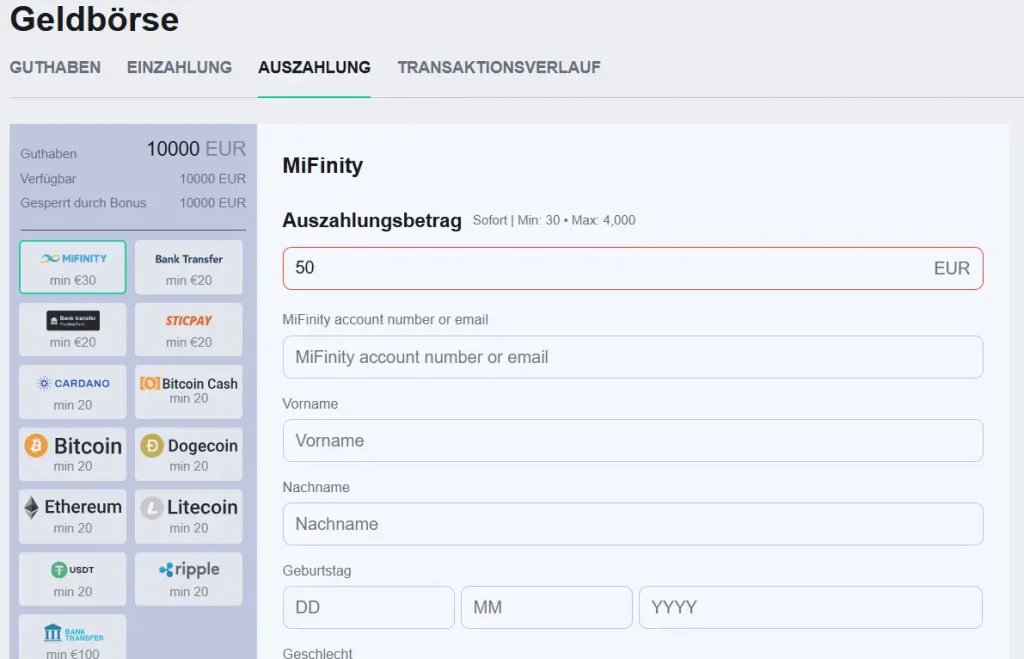View the Transaktionsverlauf tab
The height and width of the screenshot is (659, 1024).
pos(499,67)
